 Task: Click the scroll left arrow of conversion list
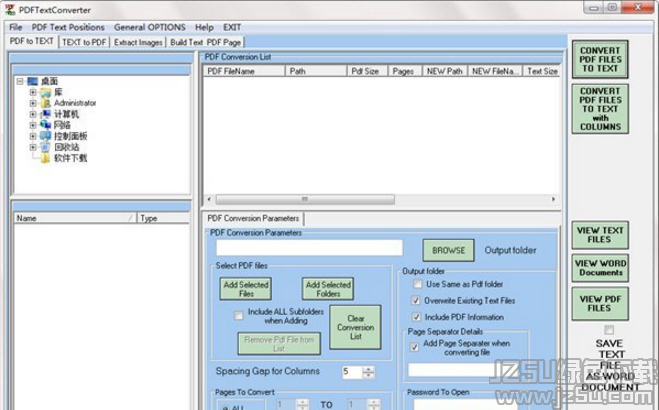pyautogui.click(x=209, y=199)
